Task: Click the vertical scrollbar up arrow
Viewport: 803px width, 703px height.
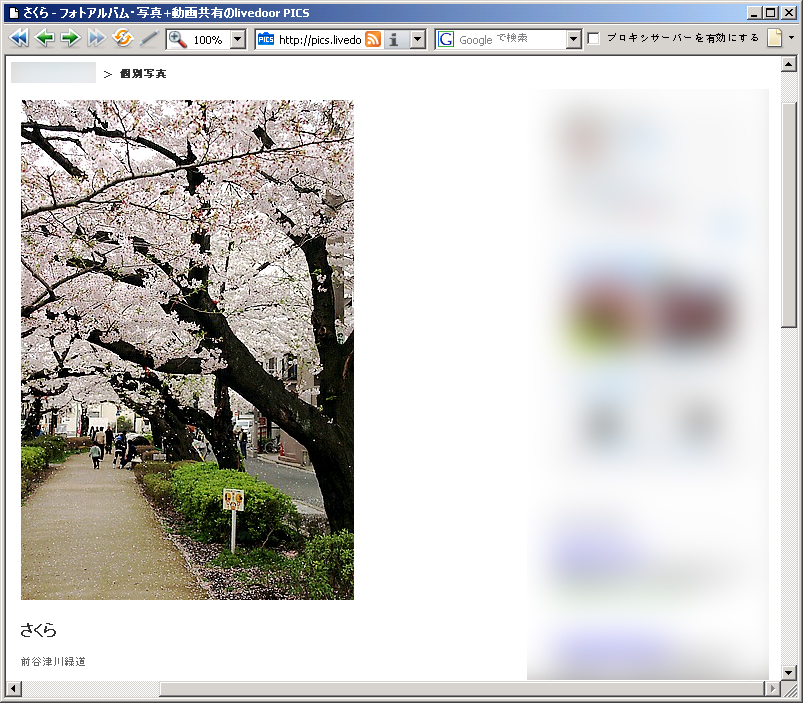Action: click(789, 65)
